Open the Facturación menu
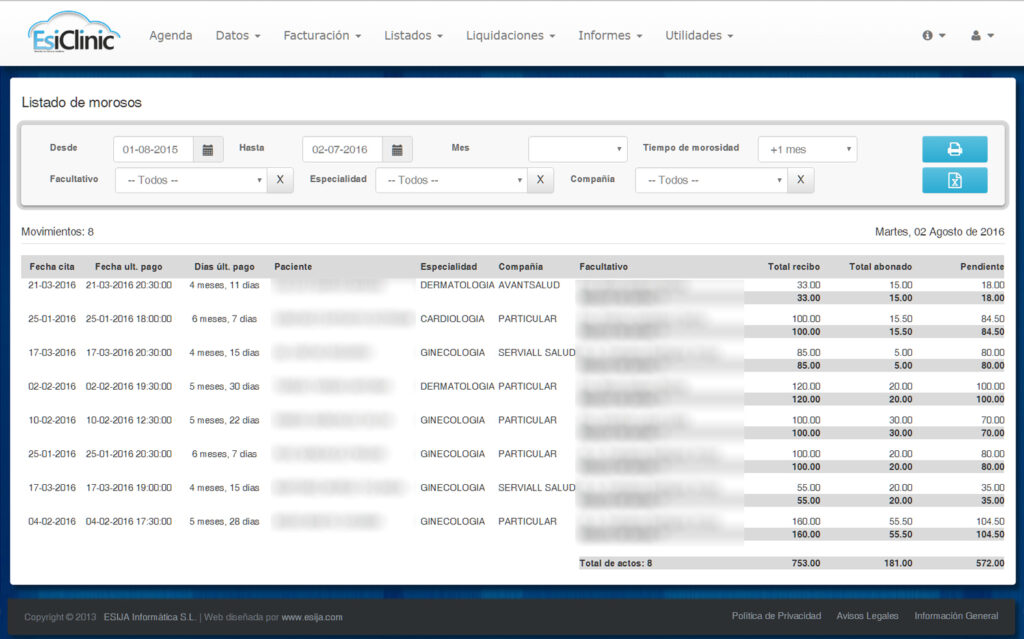Screen dimensions: 1024x639 click(x=322, y=35)
